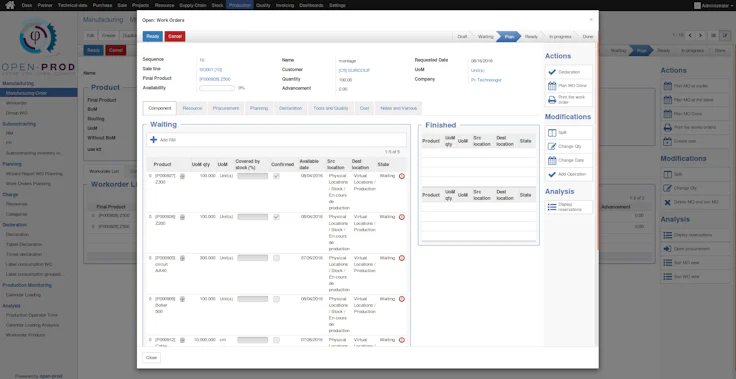Open the Planning tab
The image size is (736, 379).
[x=259, y=108]
